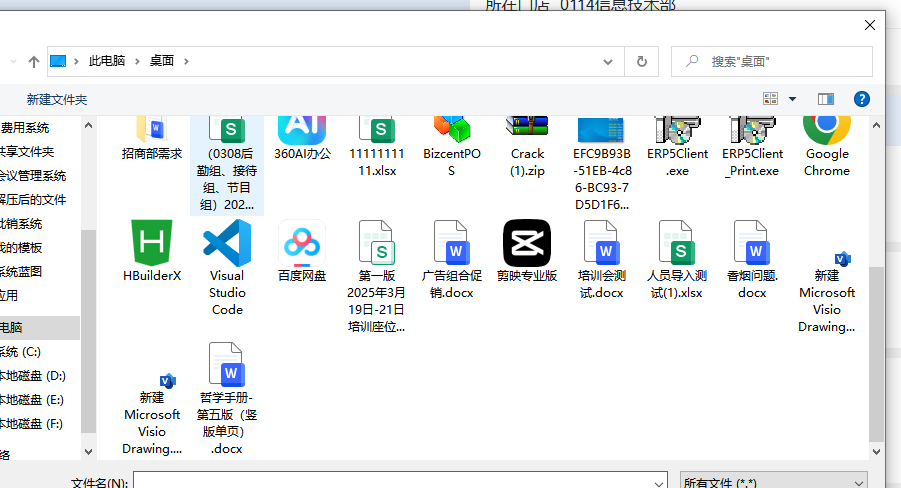Open the file type filter combo box

pyautogui.click(x=773, y=482)
